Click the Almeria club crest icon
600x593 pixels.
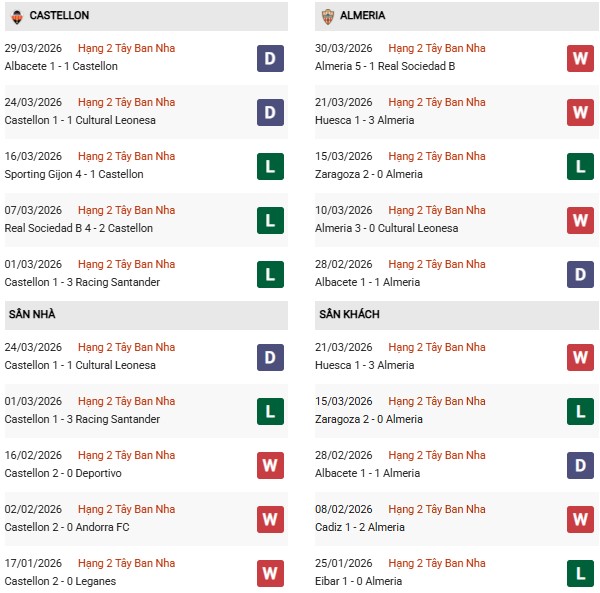[327, 16]
